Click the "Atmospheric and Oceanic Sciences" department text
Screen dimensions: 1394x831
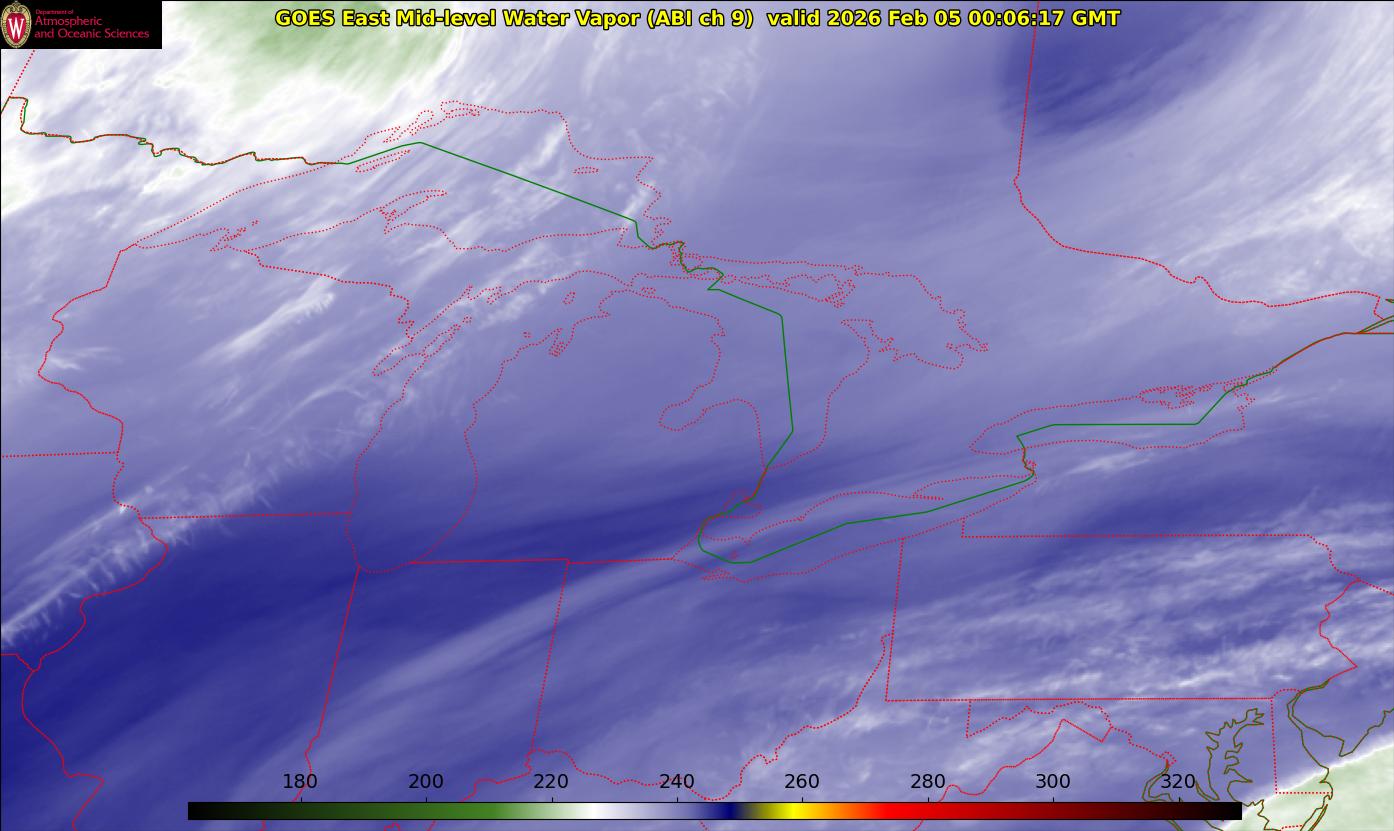click(x=91, y=27)
